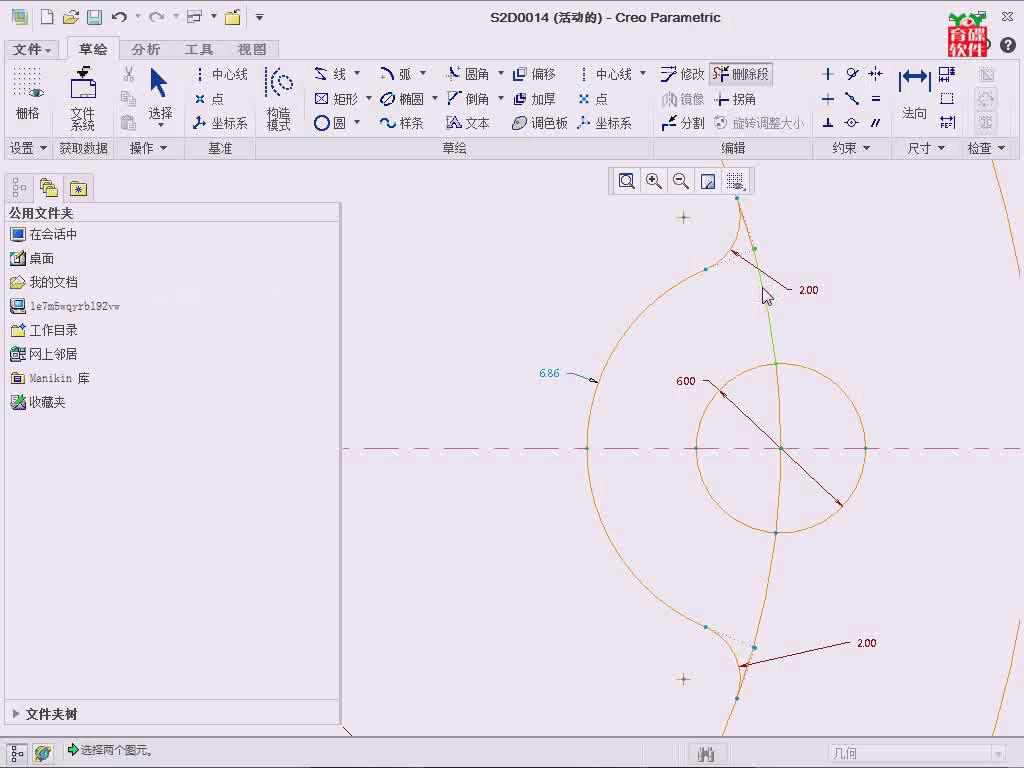
Task: Click the Zoom In magnifier icon
Action: click(x=653, y=181)
